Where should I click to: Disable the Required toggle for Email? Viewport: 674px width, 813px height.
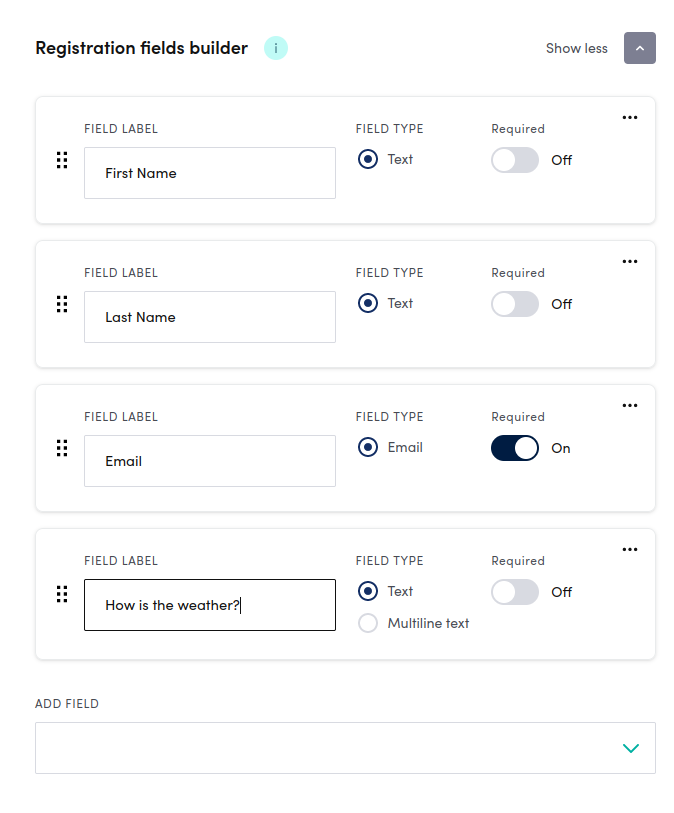(x=515, y=448)
